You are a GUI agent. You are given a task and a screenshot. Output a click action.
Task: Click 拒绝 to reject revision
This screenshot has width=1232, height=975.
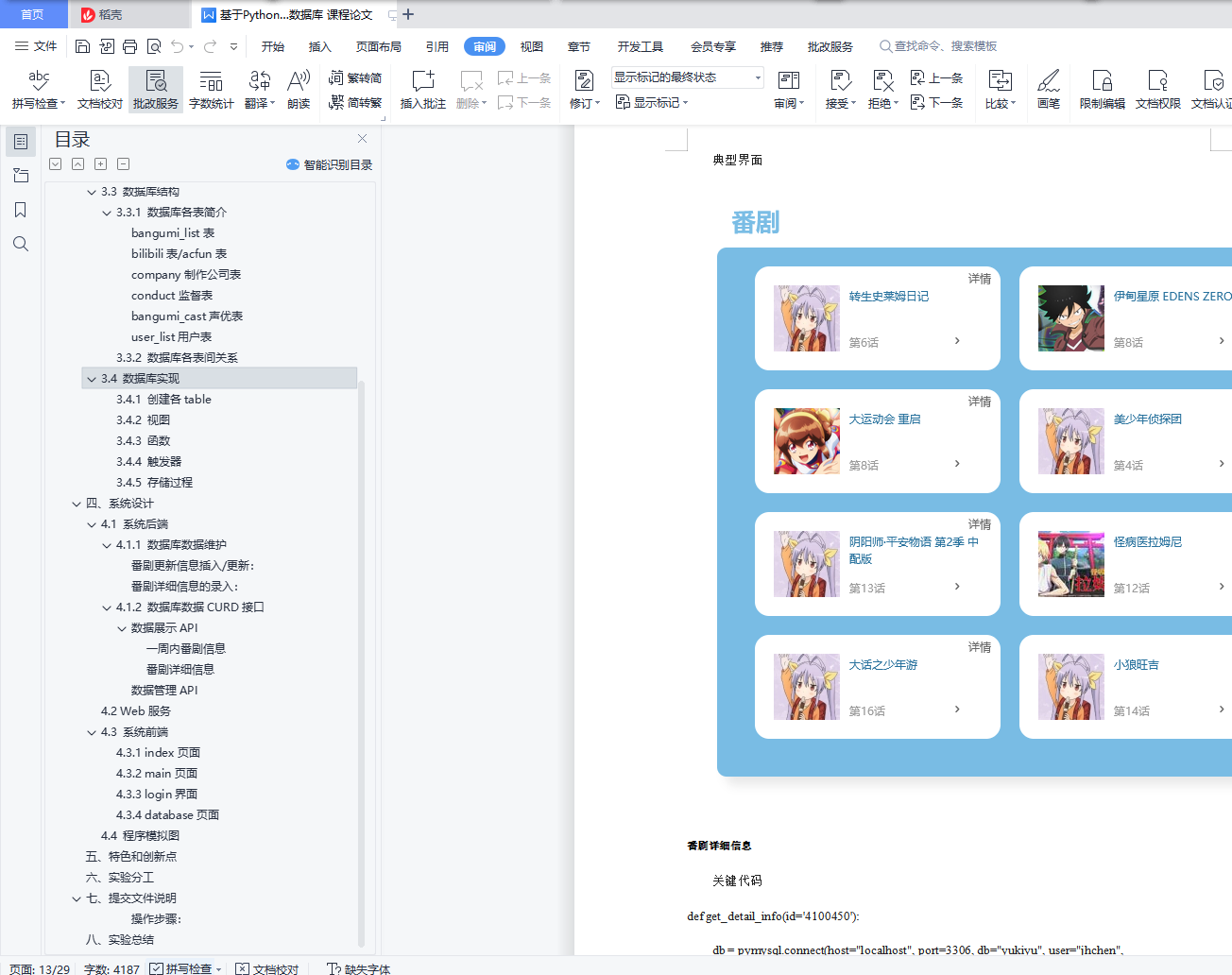[882, 90]
